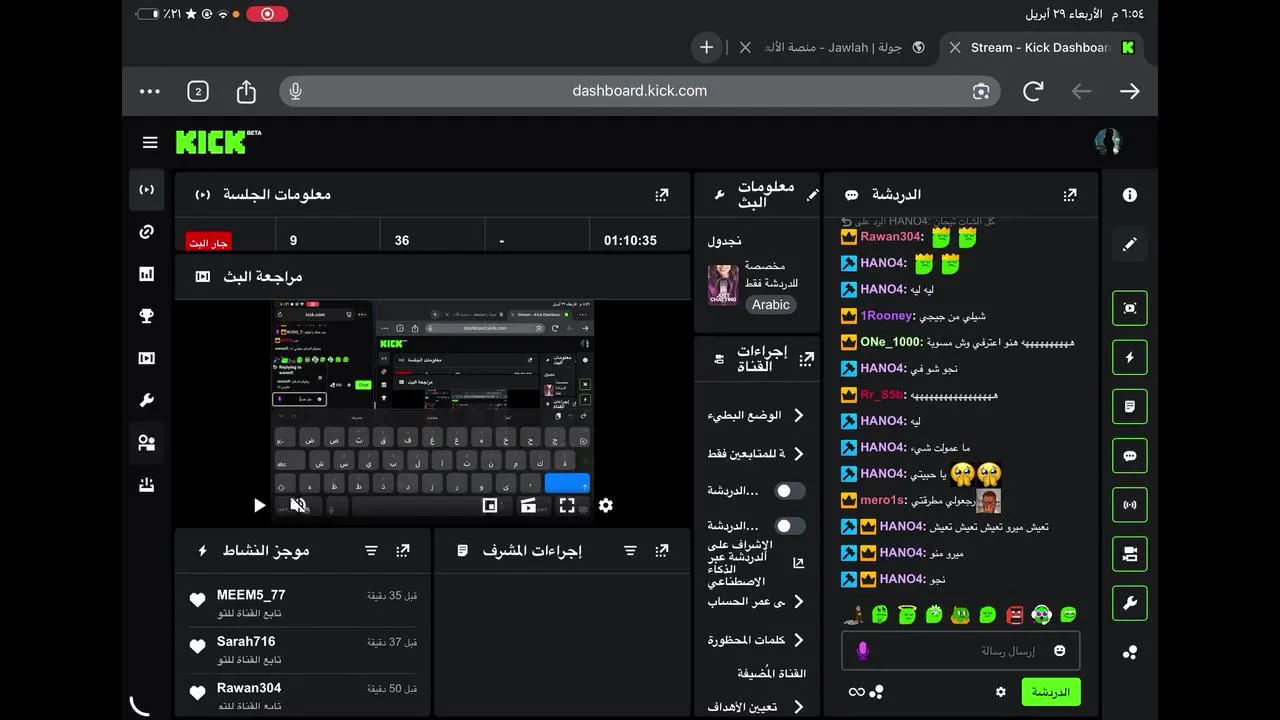
Task: Open analytics bar chart icon in sidebar
Action: pyautogui.click(x=147, y=274)
